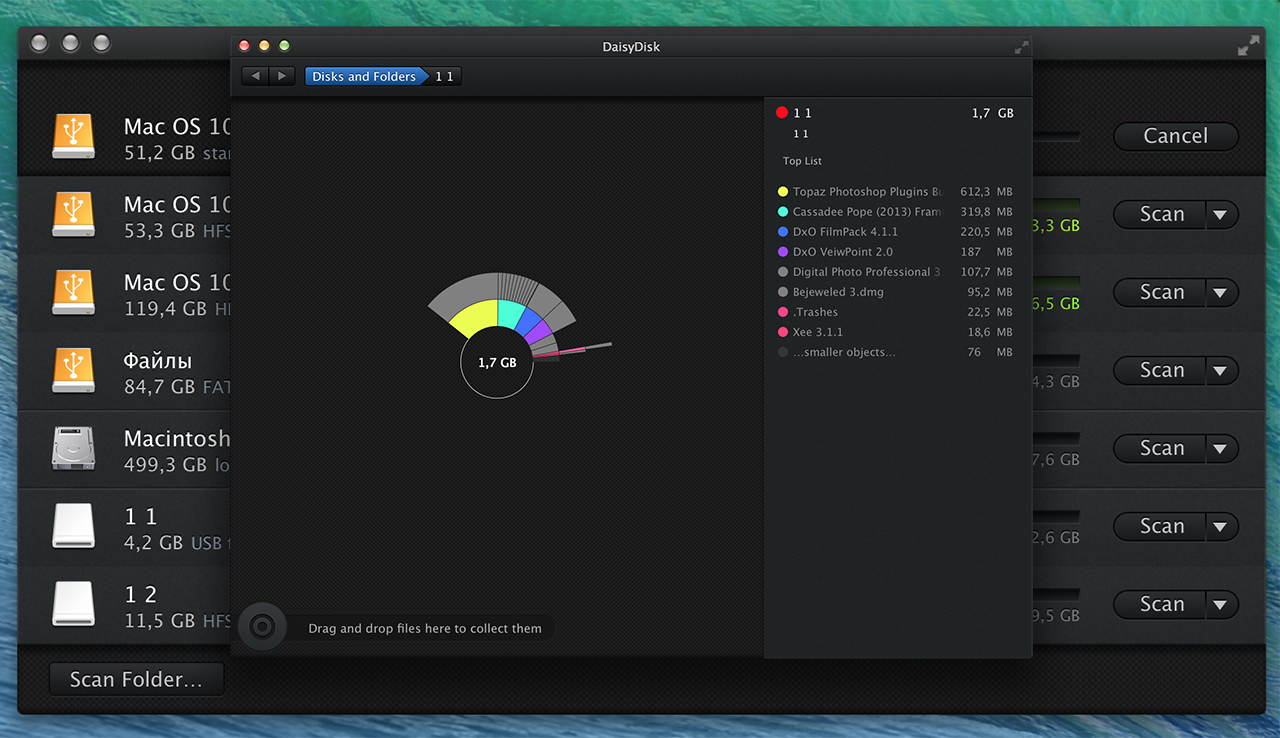Open the Scan dropdown arrow for Файлы
Viewport: 1280px width, 738px height.
pyautogui.click(x=1220, y=370)
